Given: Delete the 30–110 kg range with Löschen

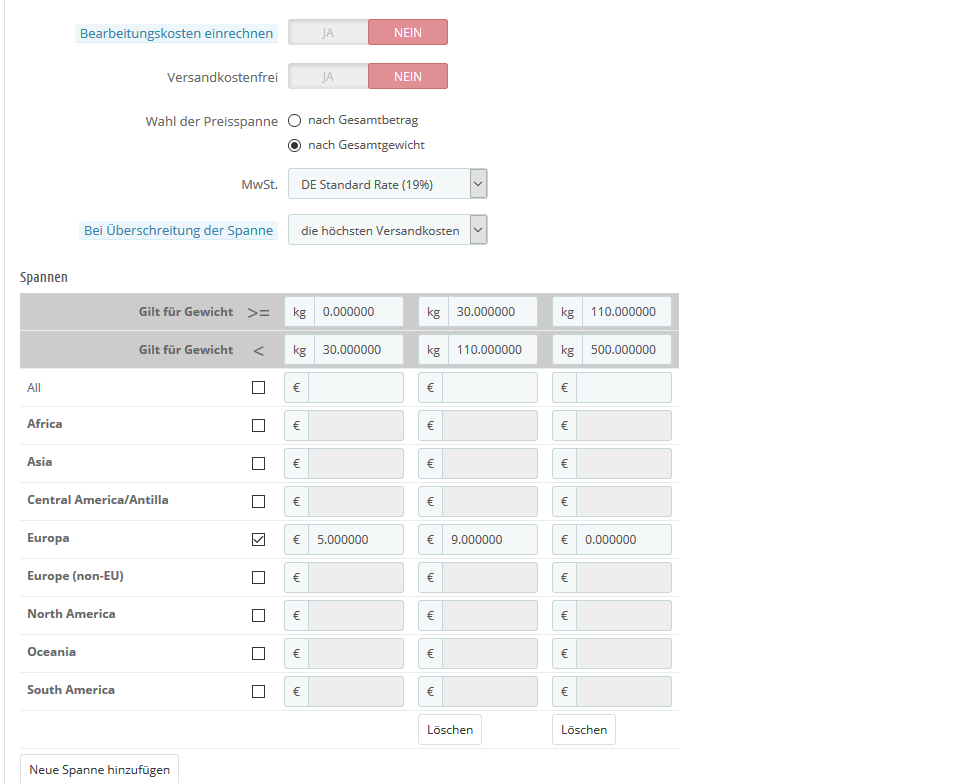Looking at the screenshot, I should click(450, 730).
